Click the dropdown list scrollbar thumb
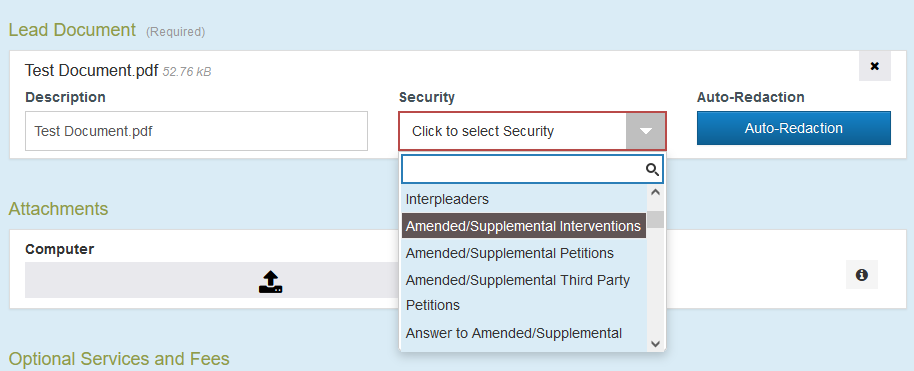 (656, 219)
